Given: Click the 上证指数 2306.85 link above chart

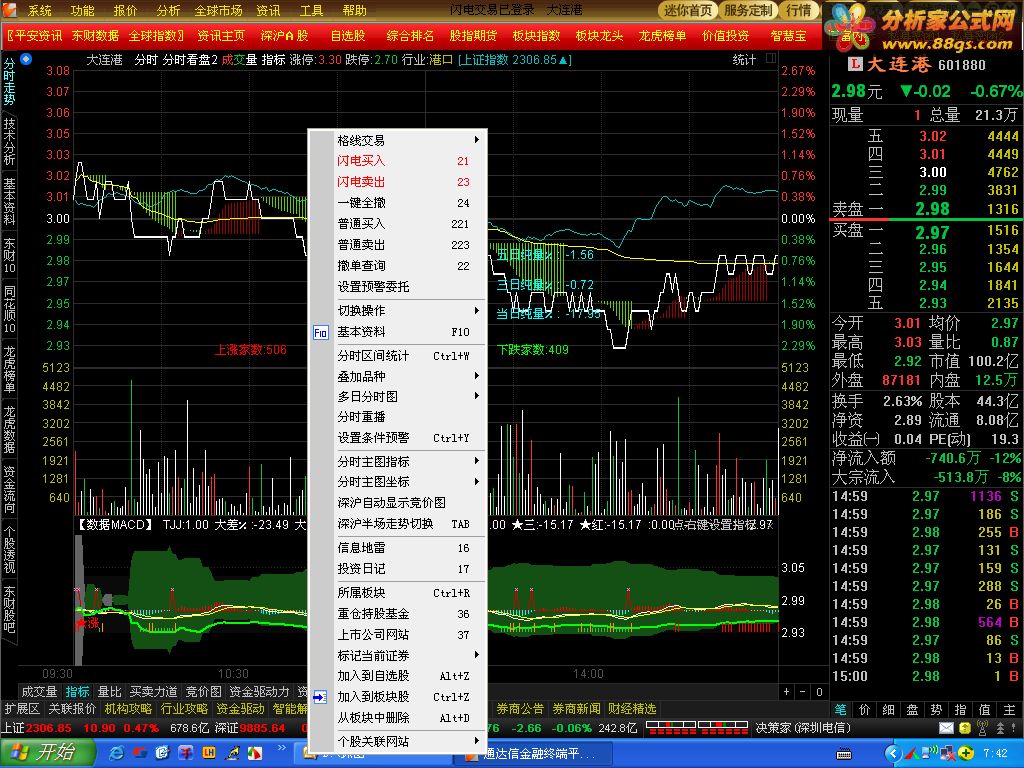Looking at the screenshot, I should (515, 59).
